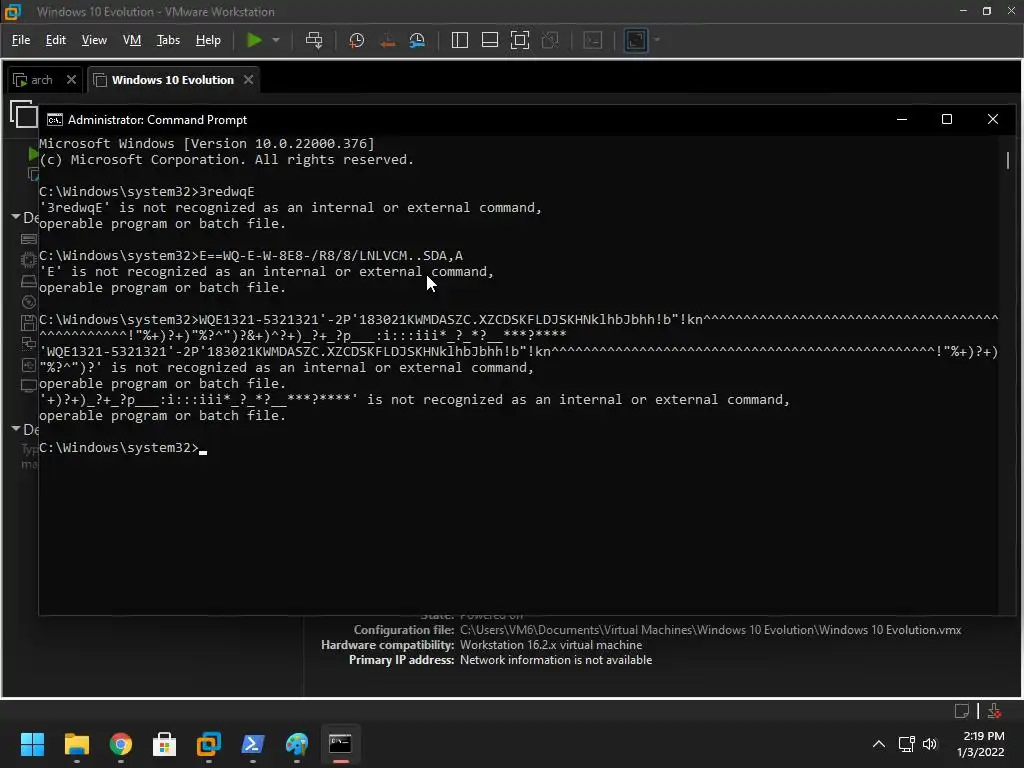Viewport: 1024px width, 768px height.
Task: Close the arch tab
Action: pyautogui.click(x=71, y=80)
